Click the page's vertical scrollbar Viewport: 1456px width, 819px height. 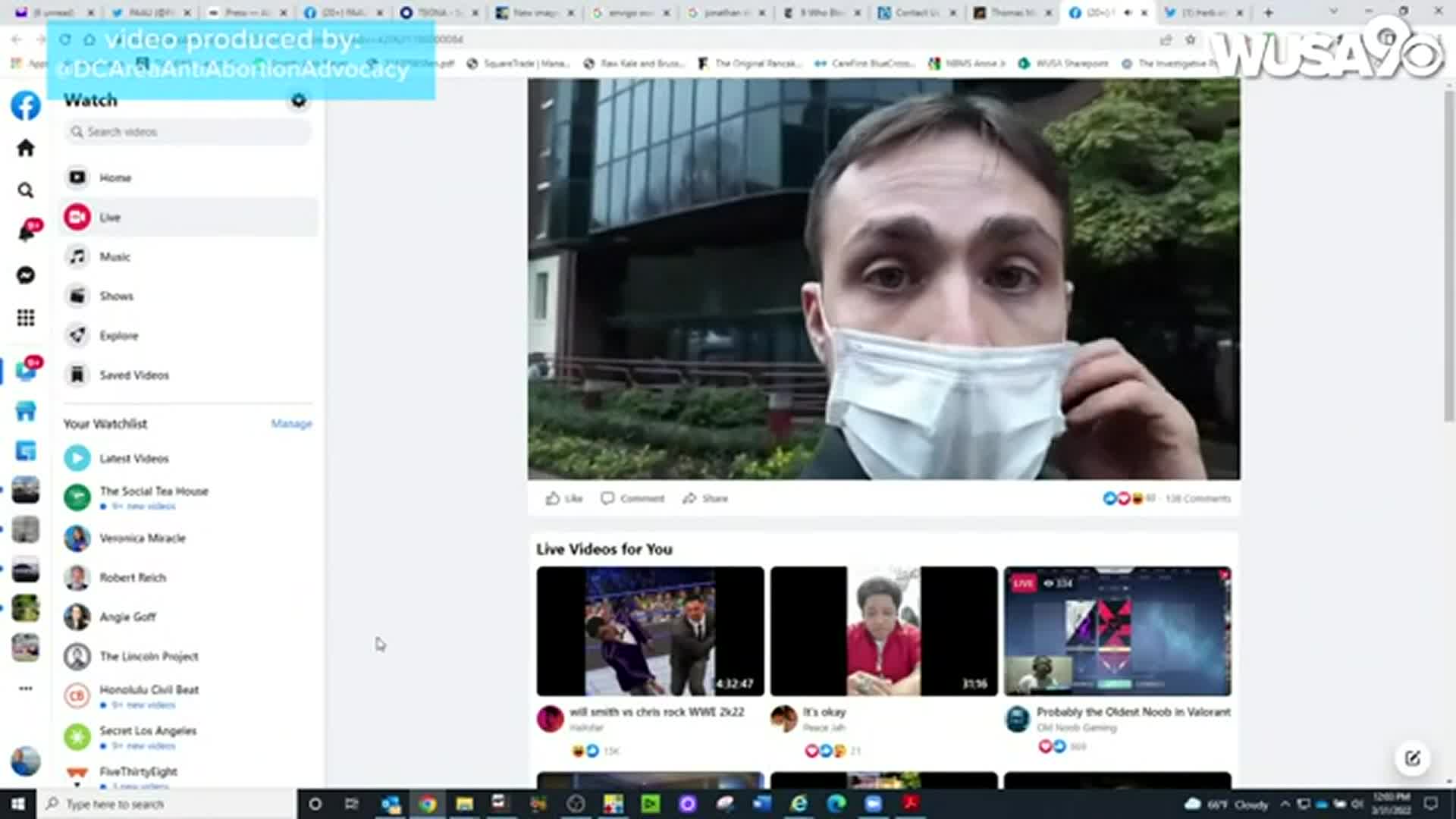(x=1448, y=258)
